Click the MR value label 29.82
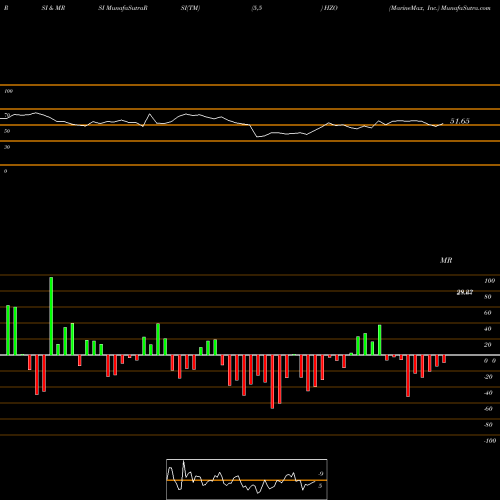This screenshot has width=500, height=500. click(x=465, y=292)
